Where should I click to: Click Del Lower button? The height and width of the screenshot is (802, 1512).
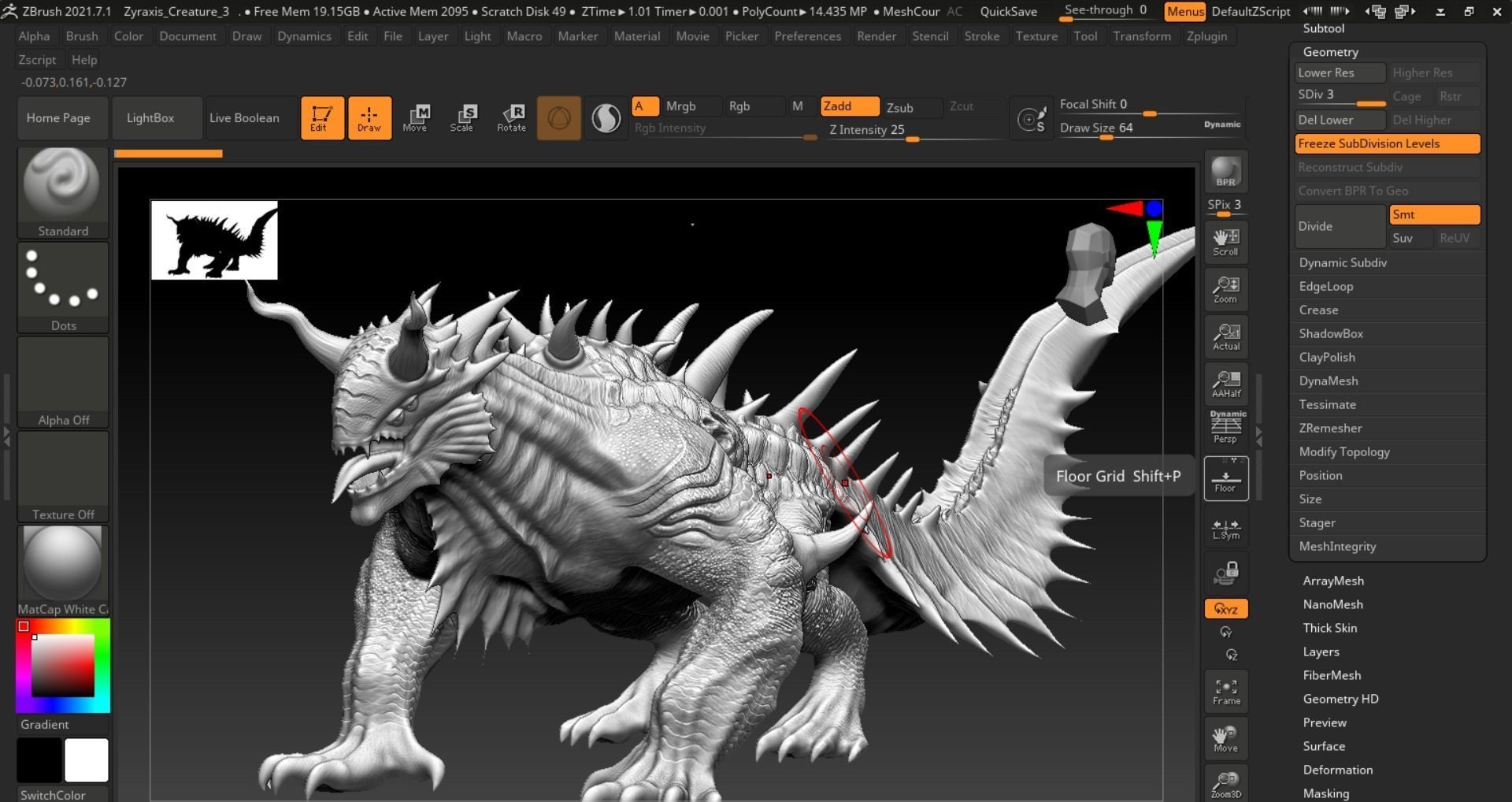pyautogui.click(x=1340, y=120)
